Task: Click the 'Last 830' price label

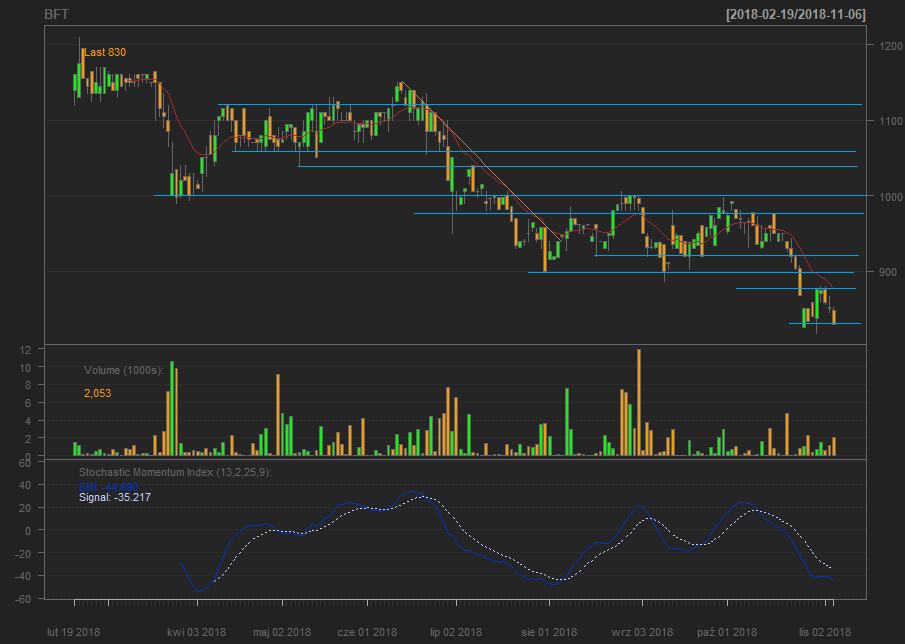Action: [105, 53]
